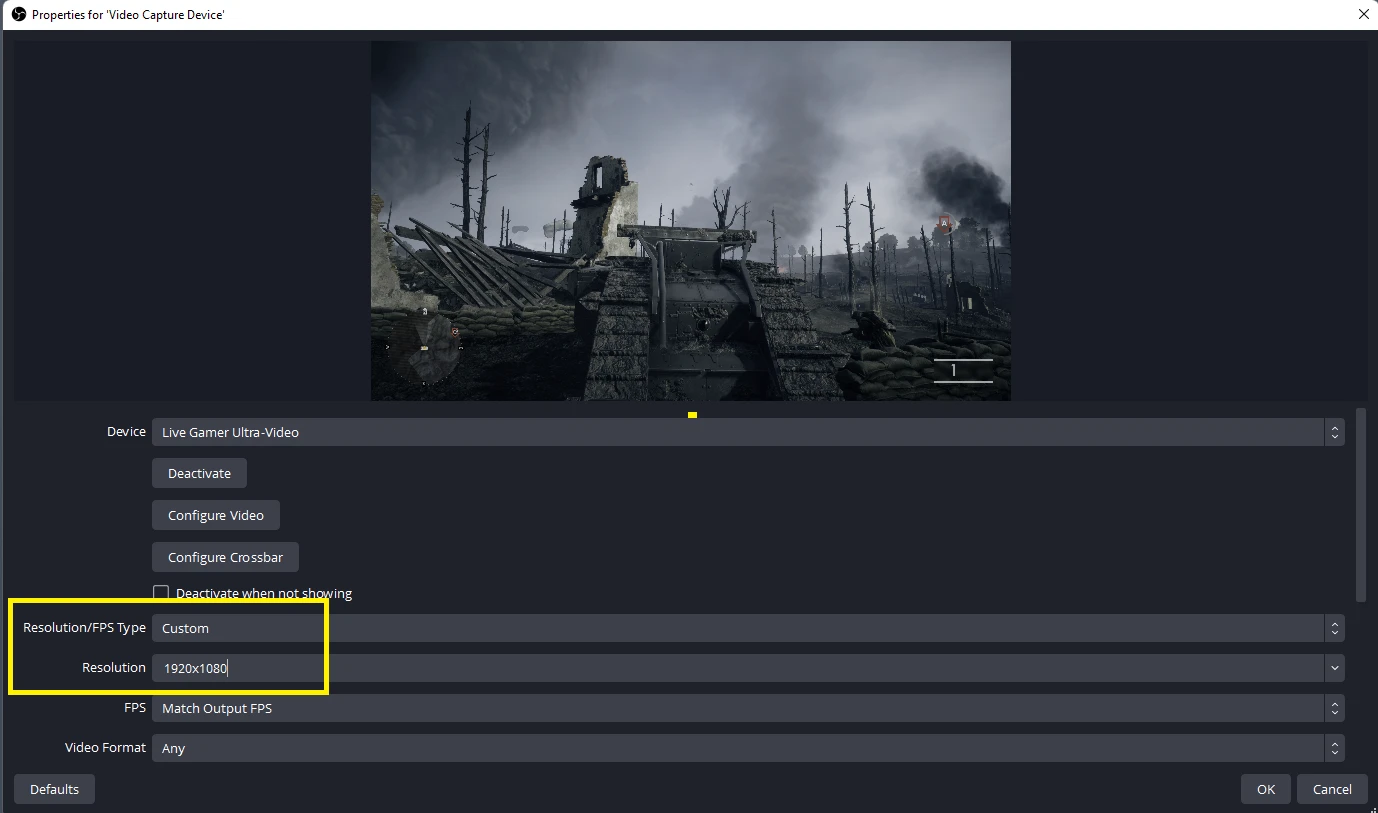Click the properties panel vertical scrollbar
Screen dimensions: 1378x813
pyautogui.click(x=1360, y=505)
